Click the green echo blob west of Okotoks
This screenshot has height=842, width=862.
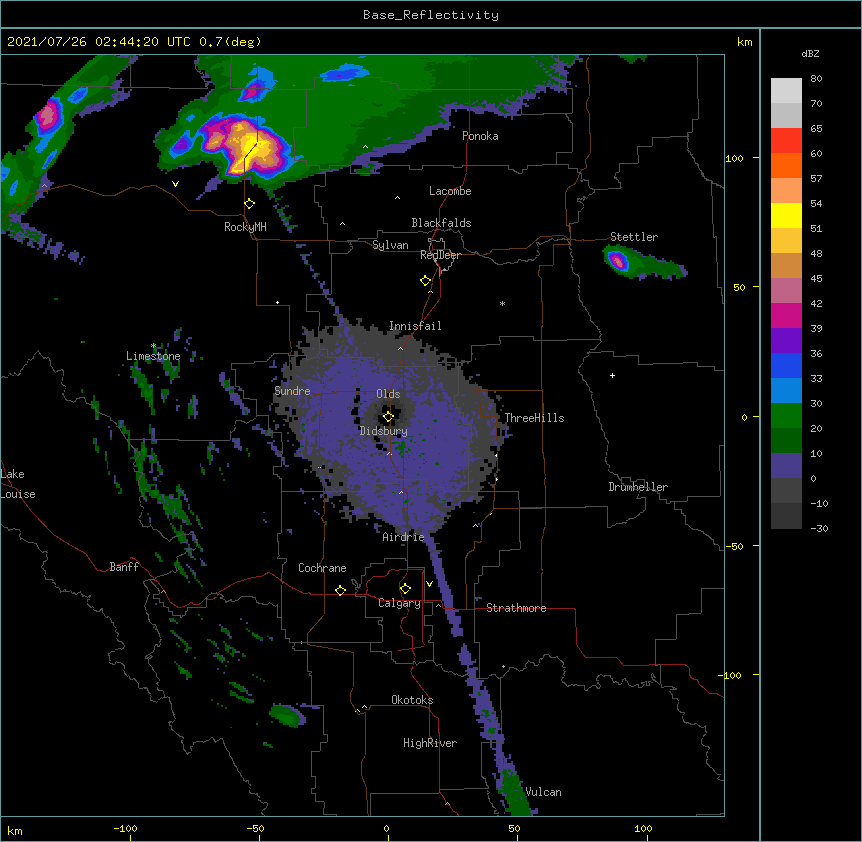(286, 716)
